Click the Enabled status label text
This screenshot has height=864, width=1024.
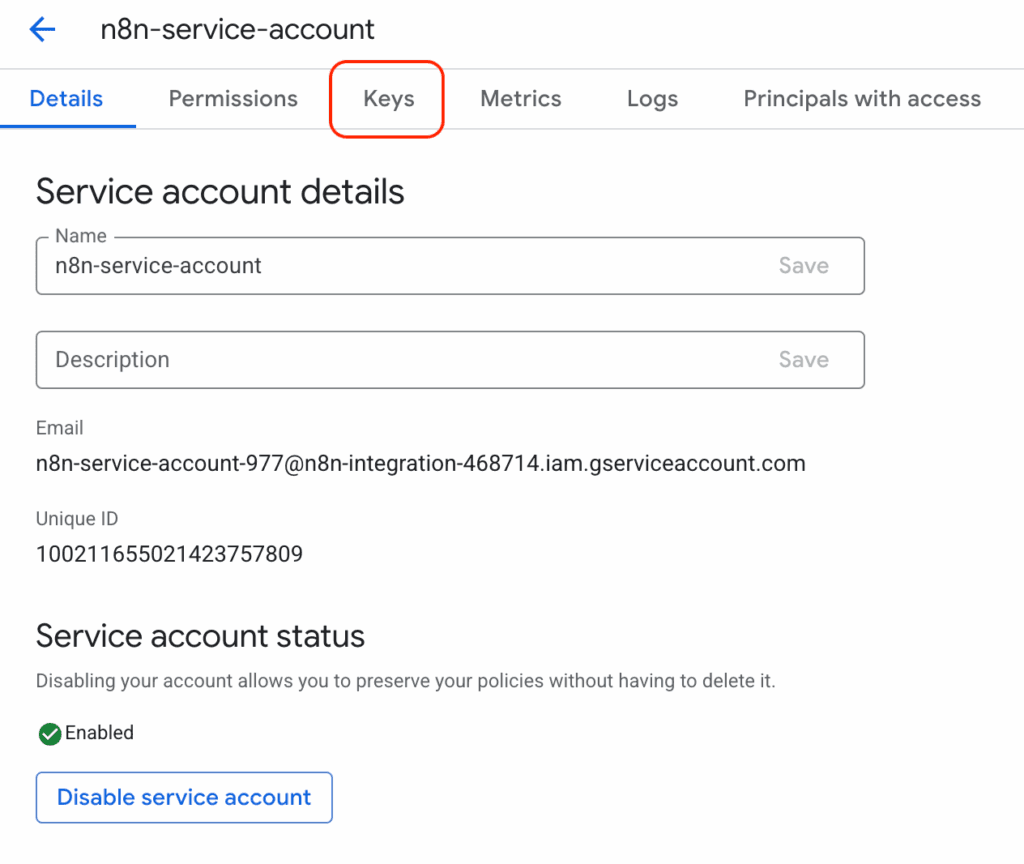click(x=99, y=733)
